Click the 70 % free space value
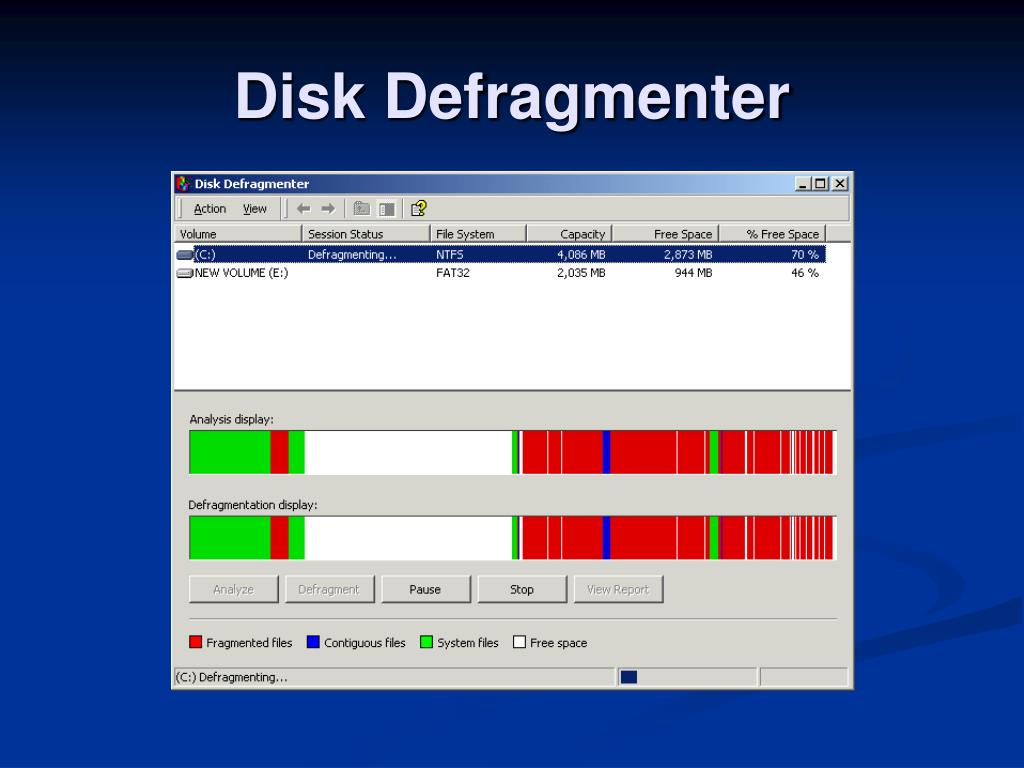 (805, 255)
